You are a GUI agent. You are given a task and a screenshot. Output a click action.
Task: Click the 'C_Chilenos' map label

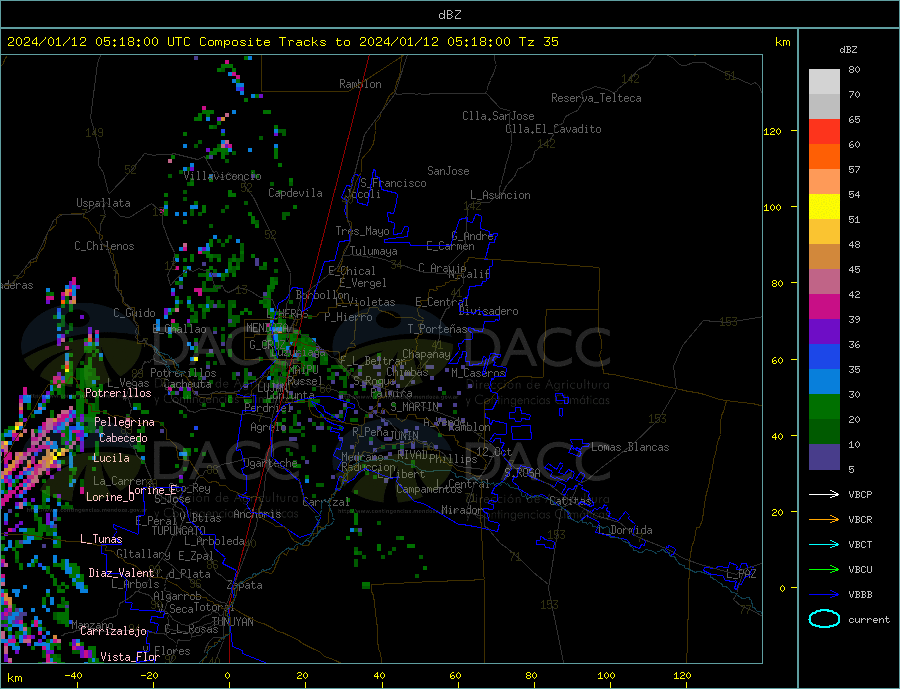[104, 246]
